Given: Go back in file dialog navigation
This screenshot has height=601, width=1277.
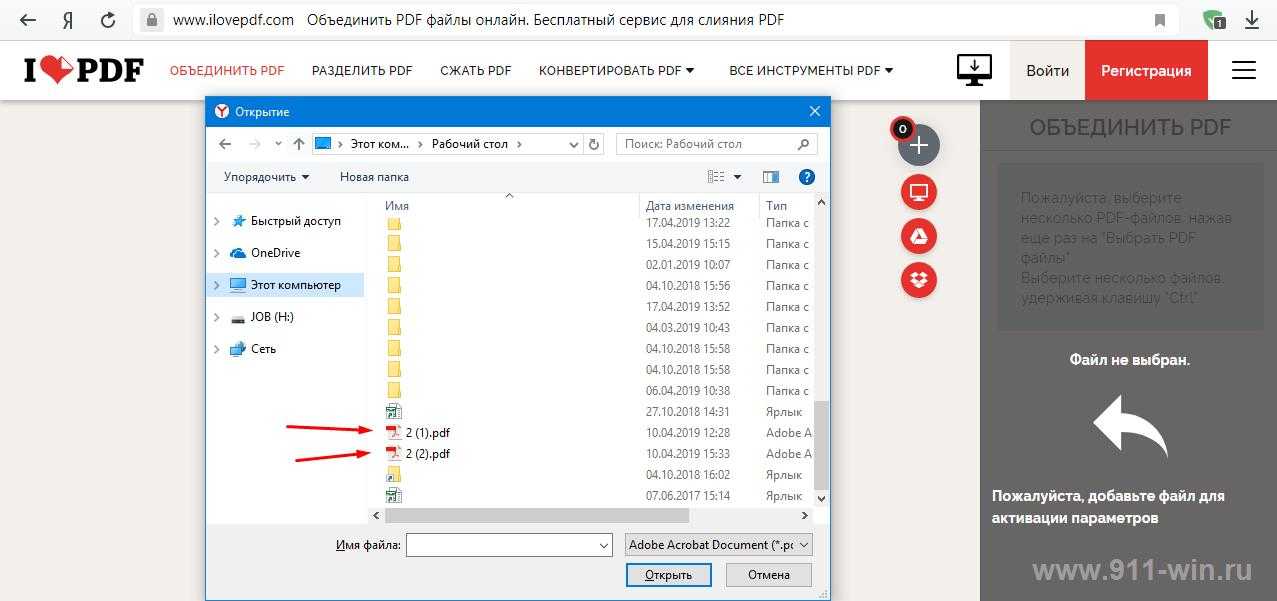Looking at the screenshot, I should [225, 144].
